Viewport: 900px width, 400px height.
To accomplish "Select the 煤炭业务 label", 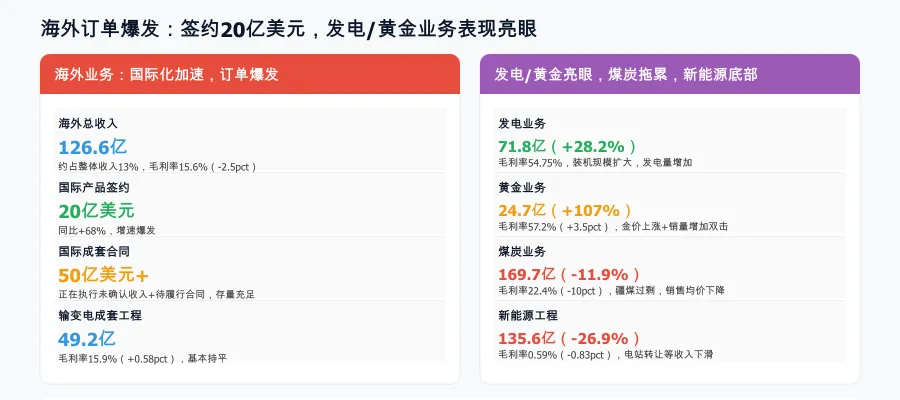I will point(522,252).
